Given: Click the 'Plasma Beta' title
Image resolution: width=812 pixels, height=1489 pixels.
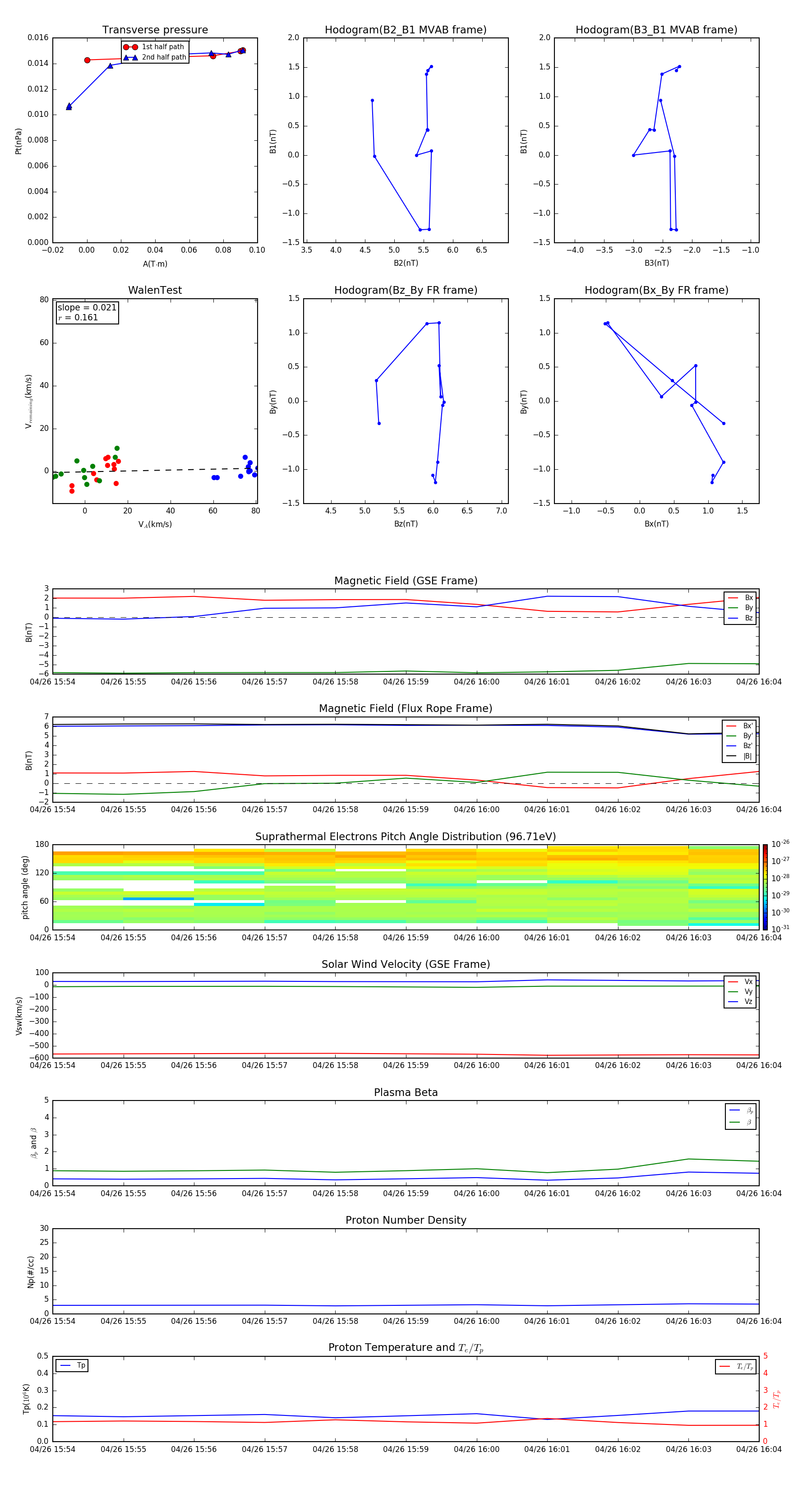Looking at the screenshot, I should point(406,1093).
